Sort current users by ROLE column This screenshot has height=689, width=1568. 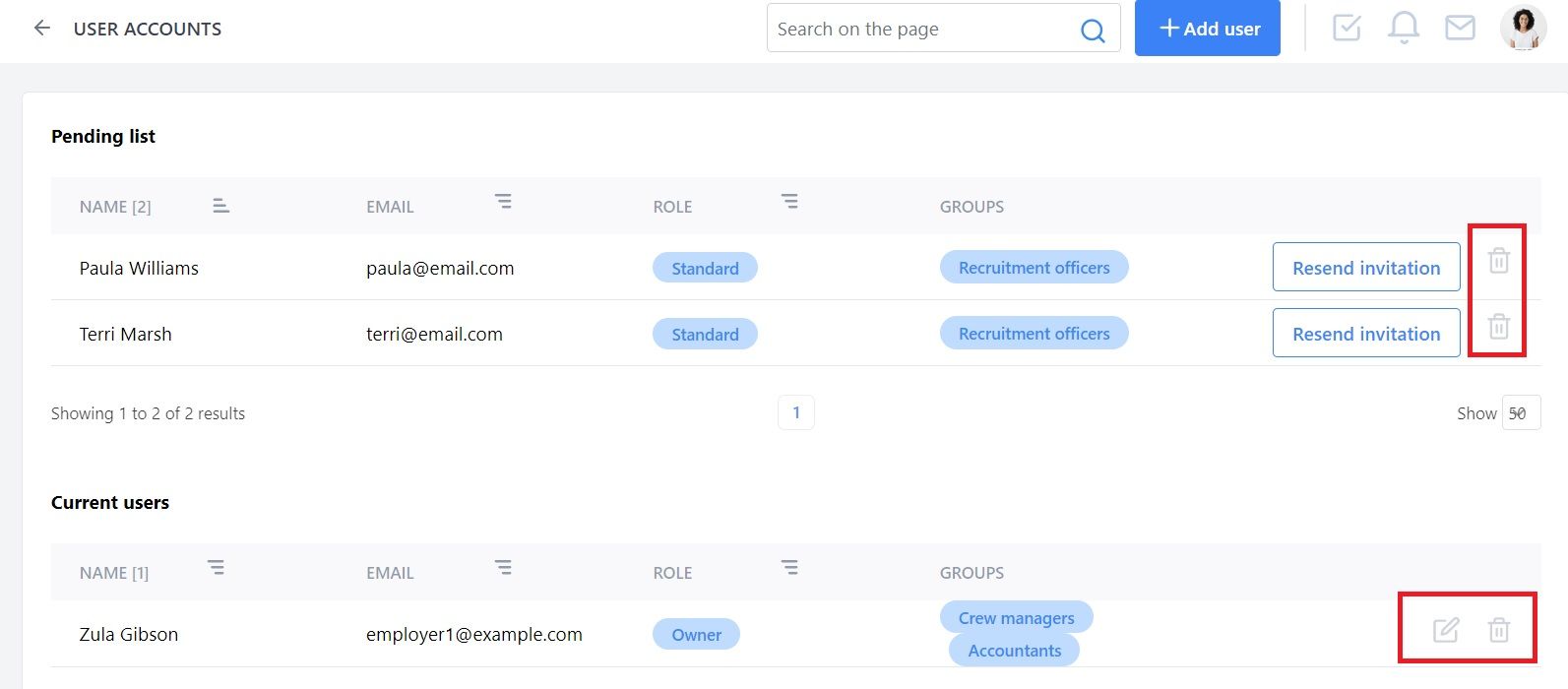coord(789,568)
